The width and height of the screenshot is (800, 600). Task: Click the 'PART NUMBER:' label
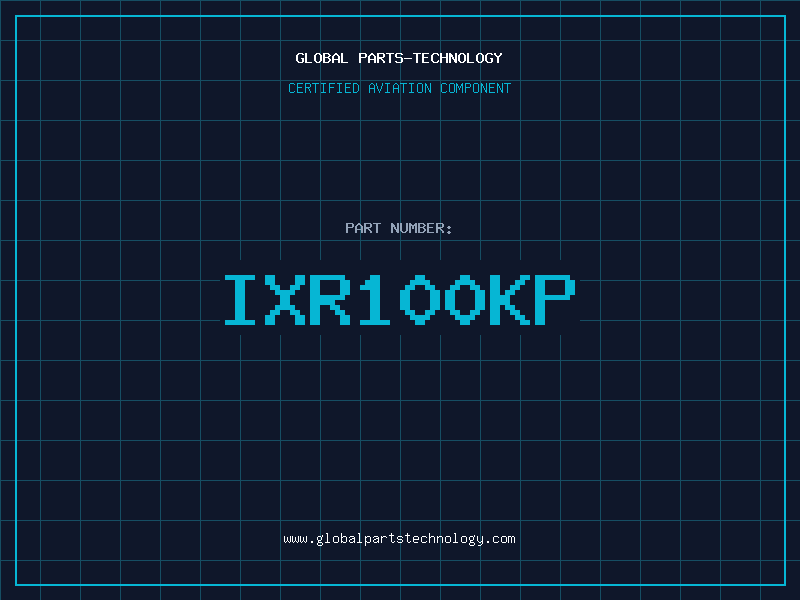[x=398, y=228]
